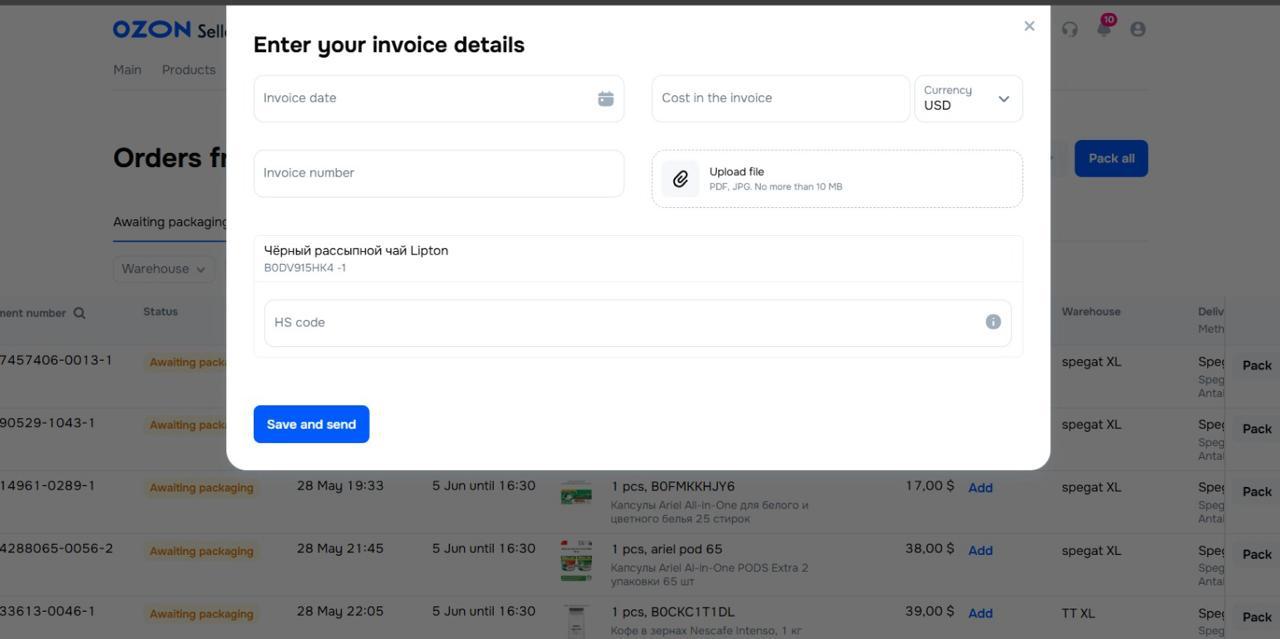
Task: Click 28 May 21:45 date cell
Action: tap(340, 549)
